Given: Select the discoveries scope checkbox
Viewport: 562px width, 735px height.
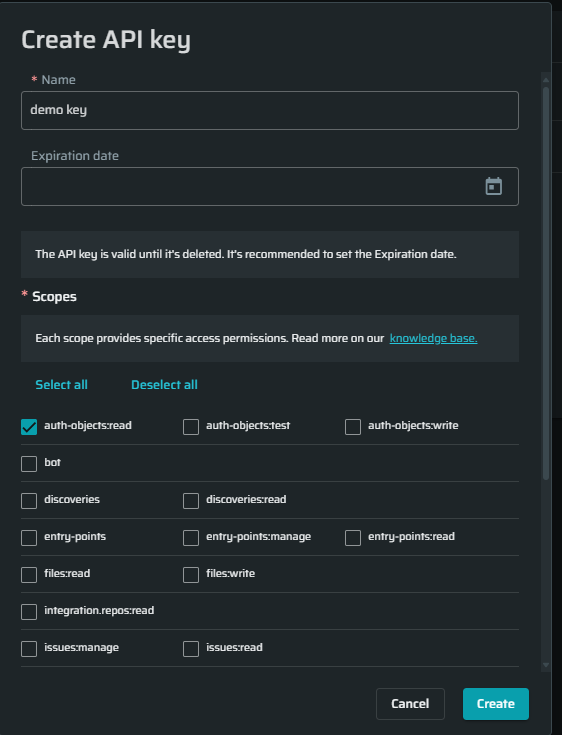Looking at the screenshot, I should pos(29,501).
